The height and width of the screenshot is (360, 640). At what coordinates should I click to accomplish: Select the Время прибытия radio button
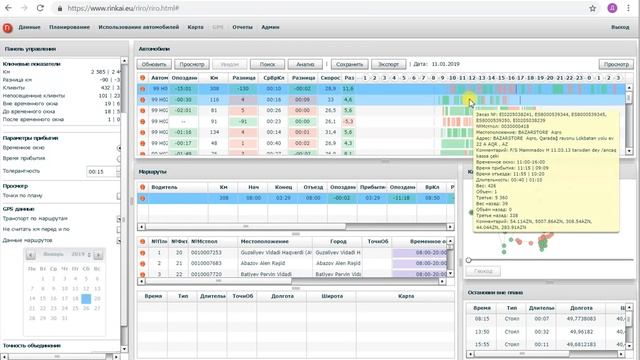click(x=119, y=158)
